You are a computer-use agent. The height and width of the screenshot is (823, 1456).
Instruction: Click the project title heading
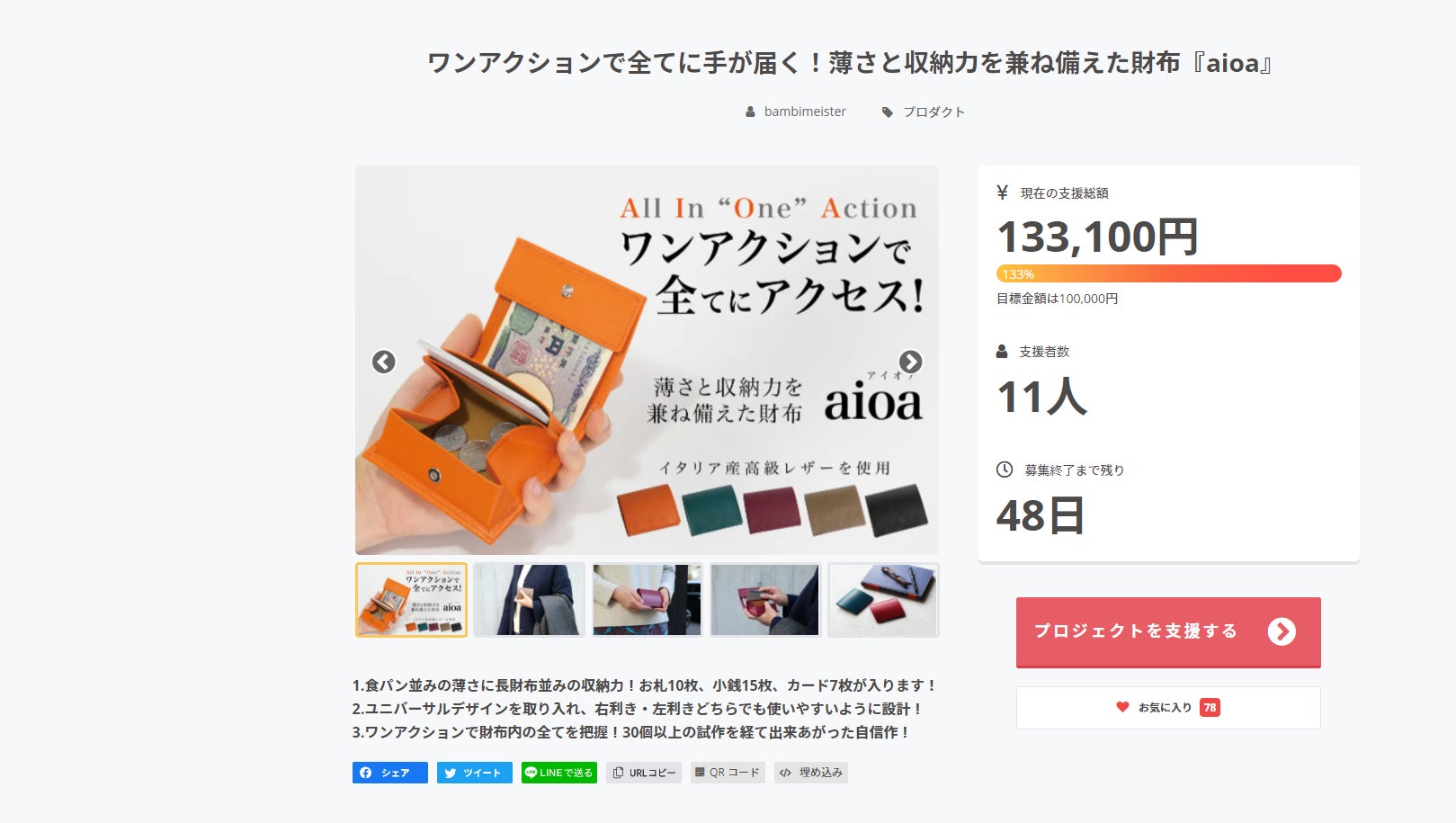(x=850, y=63)
